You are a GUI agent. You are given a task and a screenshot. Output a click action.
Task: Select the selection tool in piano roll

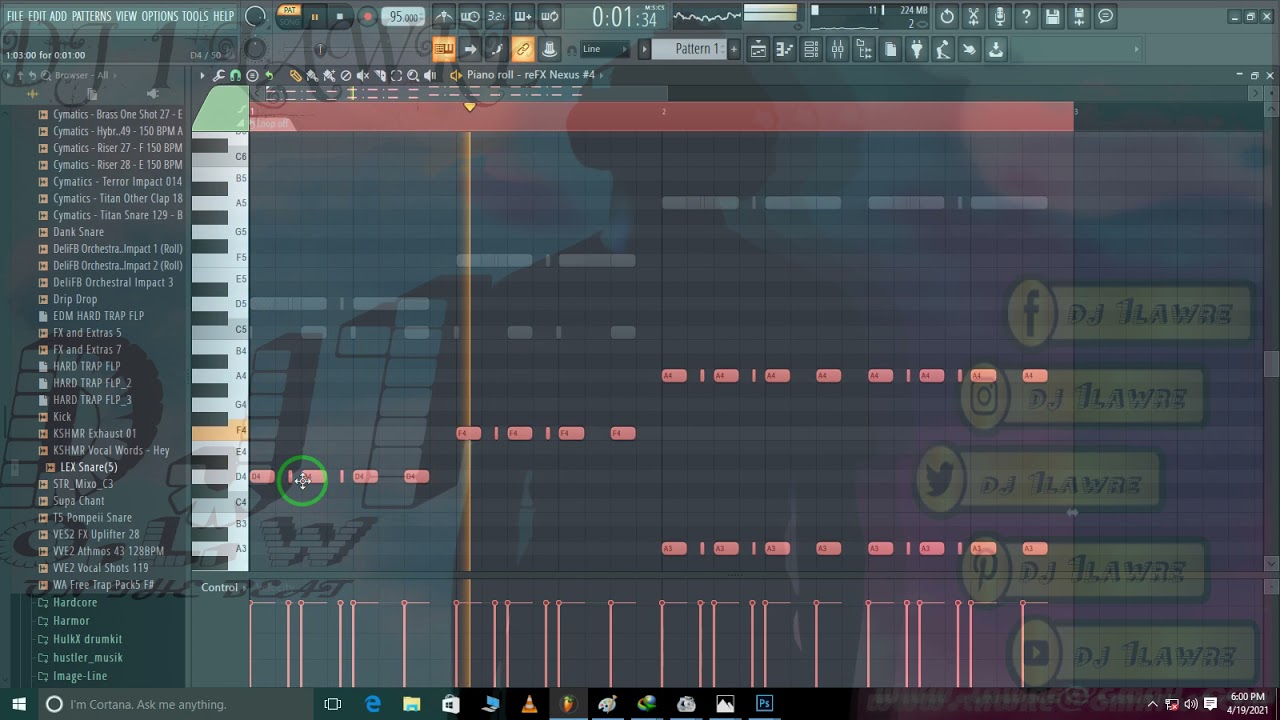point(396,75)
